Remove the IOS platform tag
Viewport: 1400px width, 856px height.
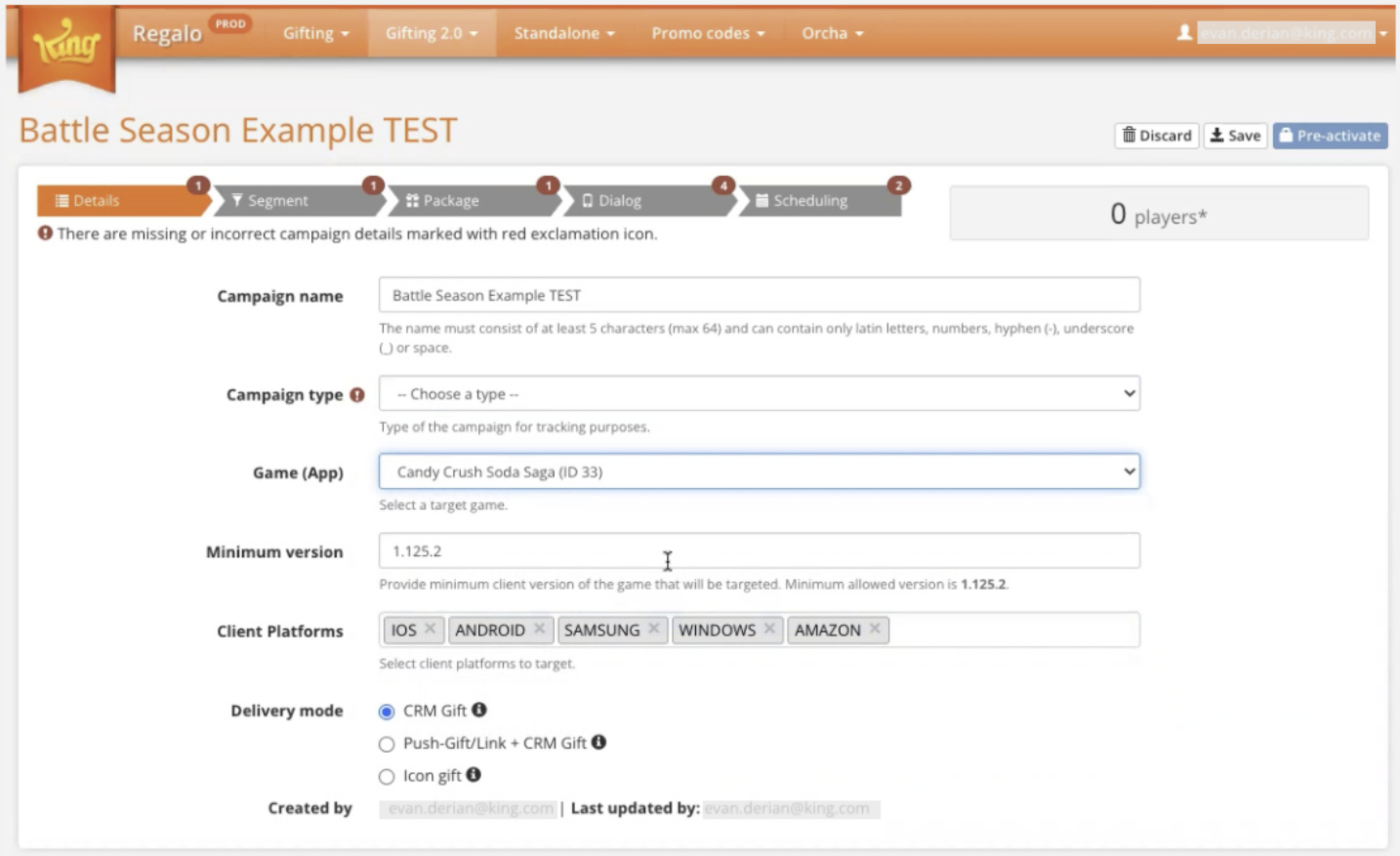pyautogui.click(x=430, y=628)
